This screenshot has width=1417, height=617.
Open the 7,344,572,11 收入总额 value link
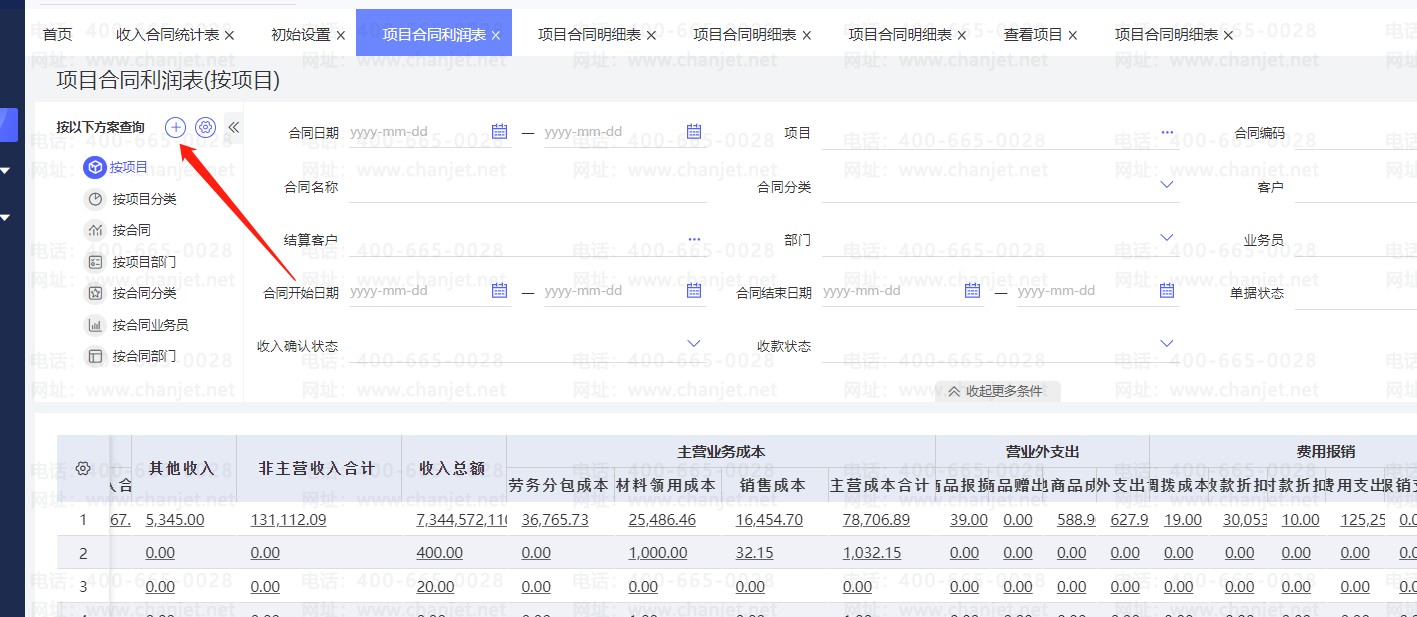(462, 520)
